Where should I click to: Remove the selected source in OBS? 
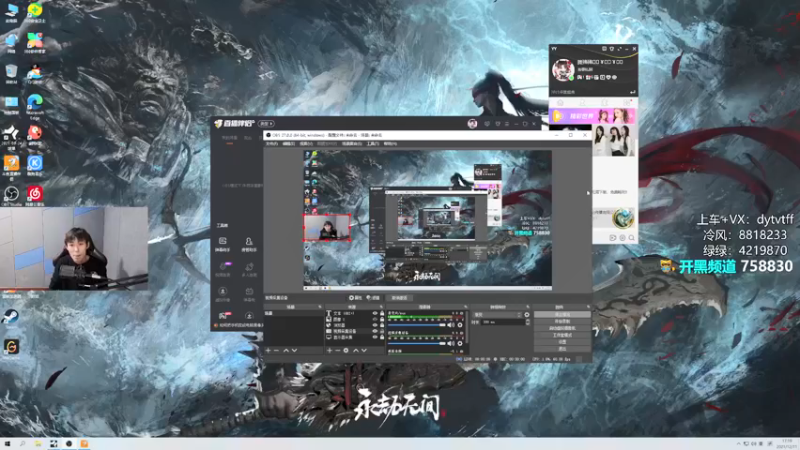pyautogui.click(x=338, y=351)
